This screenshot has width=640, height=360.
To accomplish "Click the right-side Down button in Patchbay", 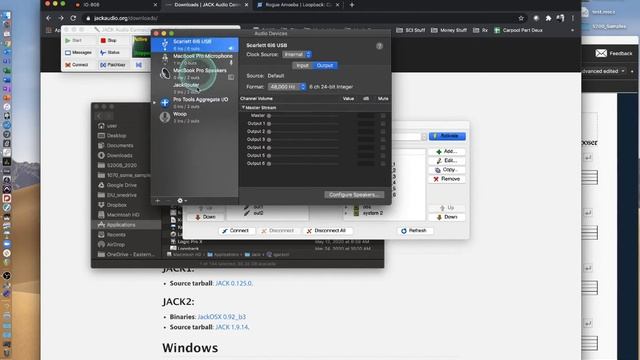I will pos(447,217).
